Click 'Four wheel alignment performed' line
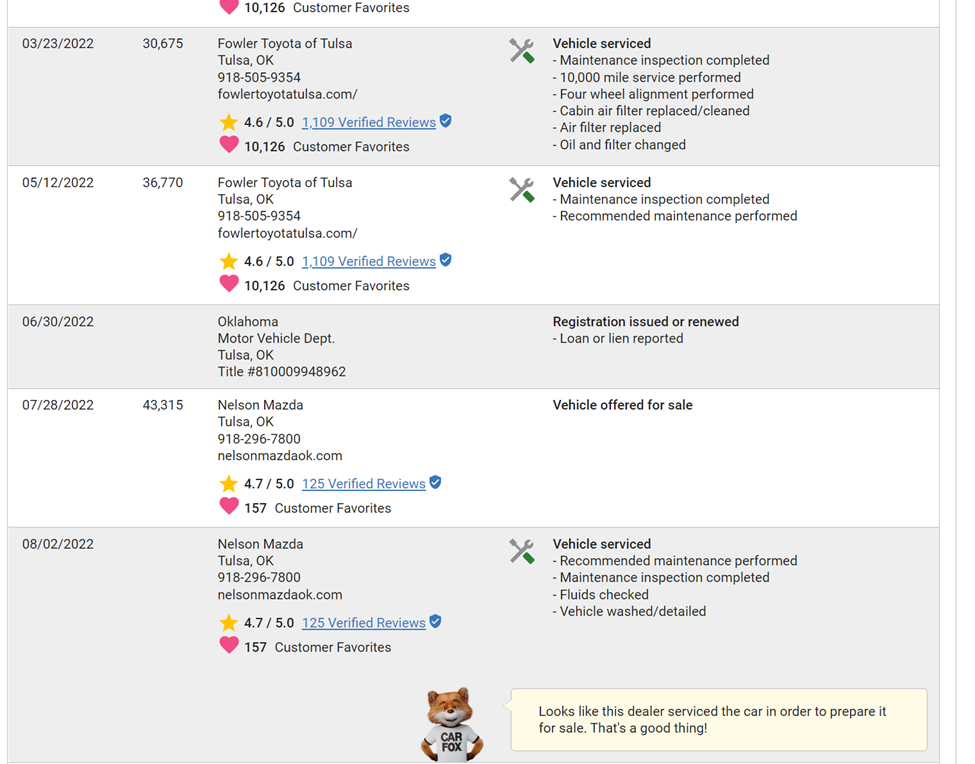Image resolution: width=975 pixels, height=764 pixels. click(x=654, y=94)
